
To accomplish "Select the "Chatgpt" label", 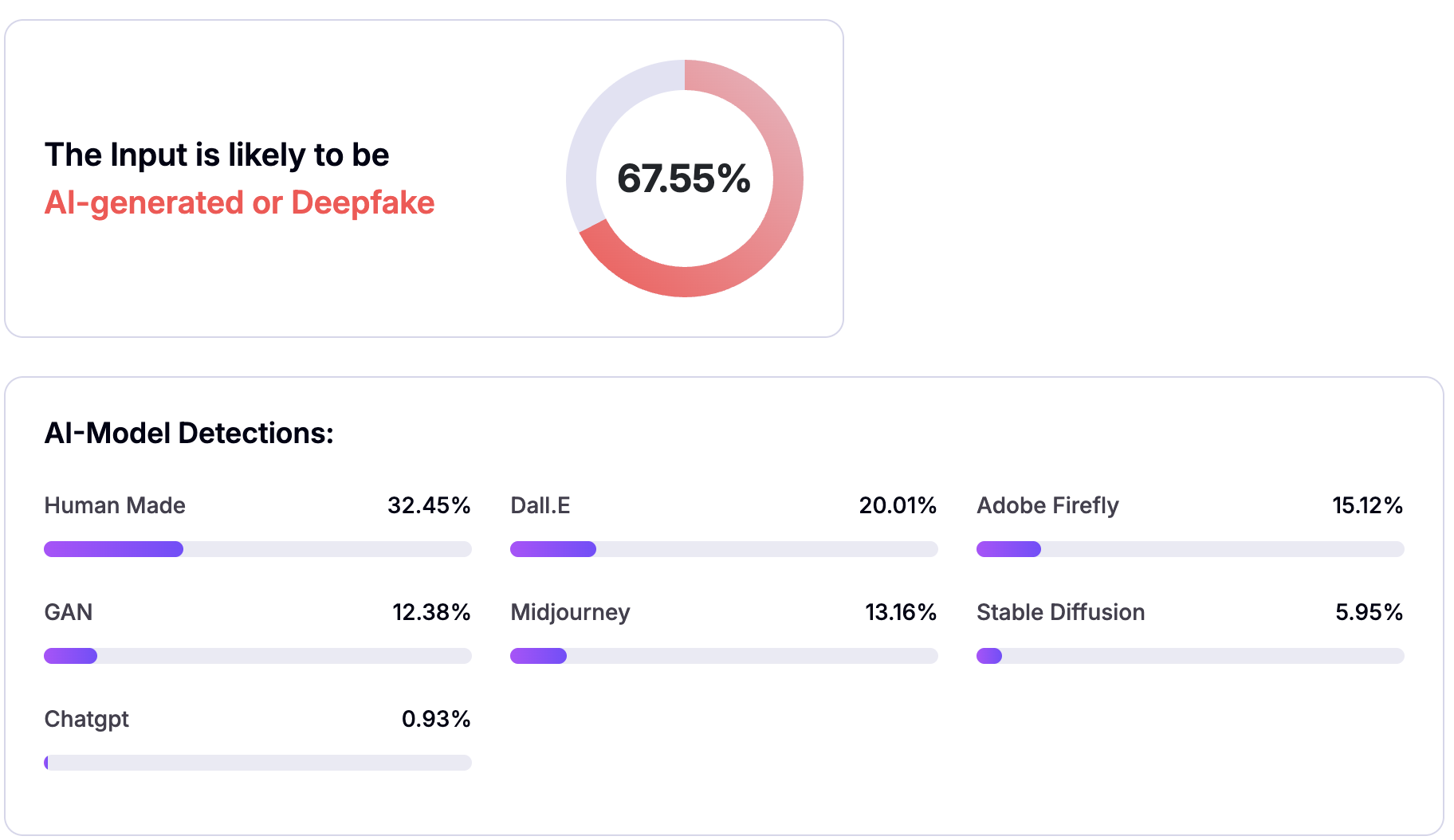I will point(86,719).
